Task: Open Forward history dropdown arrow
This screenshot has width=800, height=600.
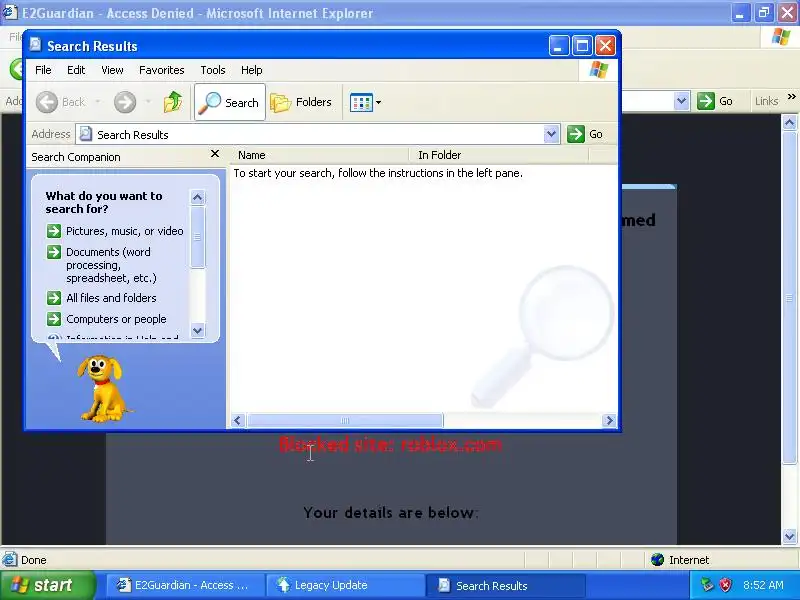Action: tap(148, 102)
